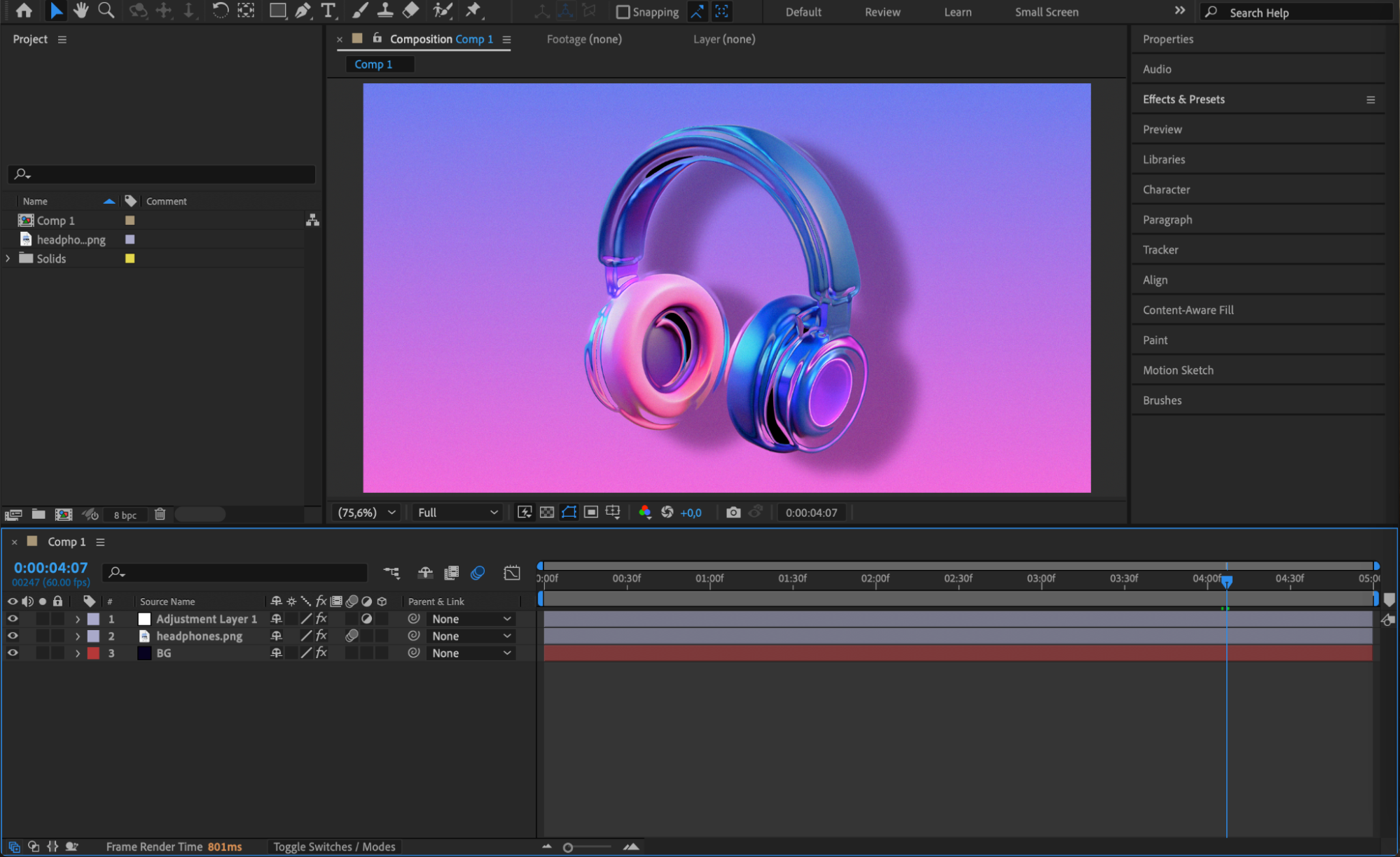This screenshot has width=1400, height=857.
Task: Delete selected project item with trash icon
Action: 160,515
